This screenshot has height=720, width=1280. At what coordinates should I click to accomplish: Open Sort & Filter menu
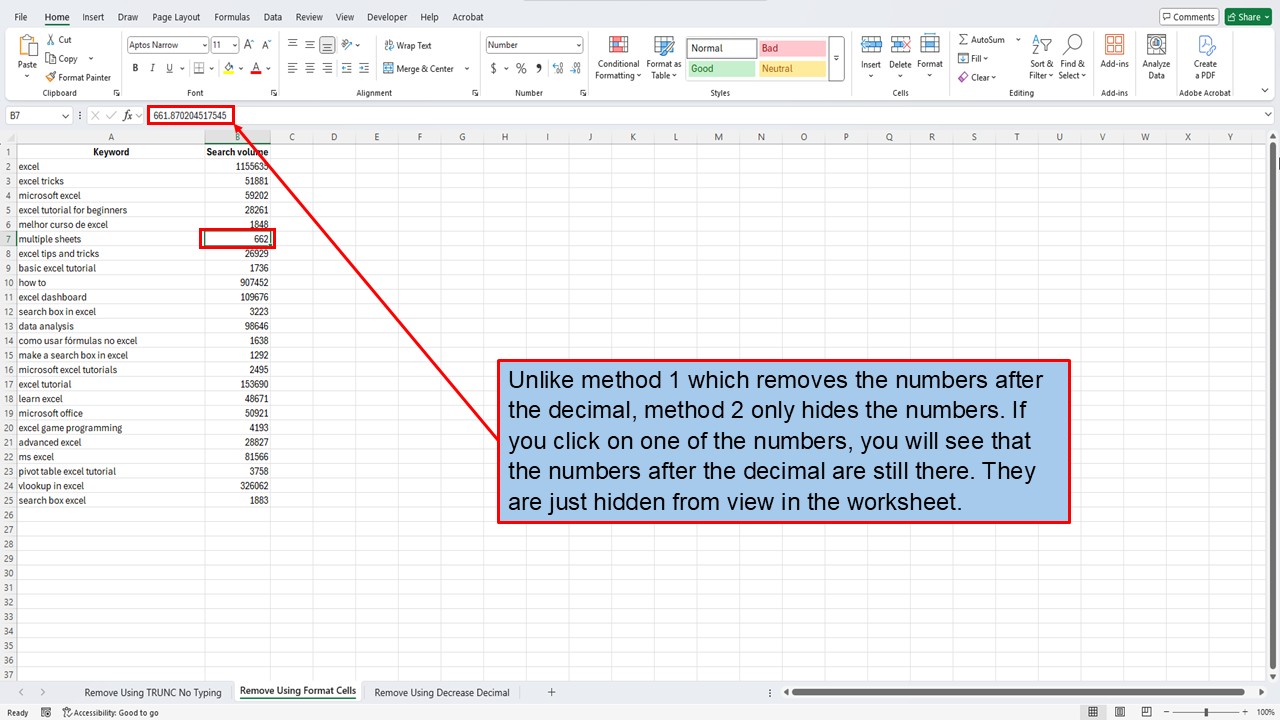1041,57
